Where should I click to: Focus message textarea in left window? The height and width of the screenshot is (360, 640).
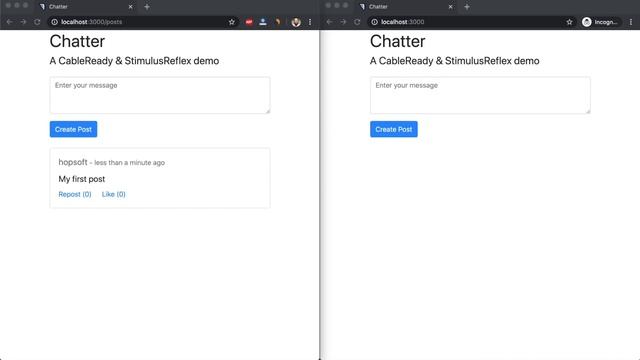coord(160,95)
